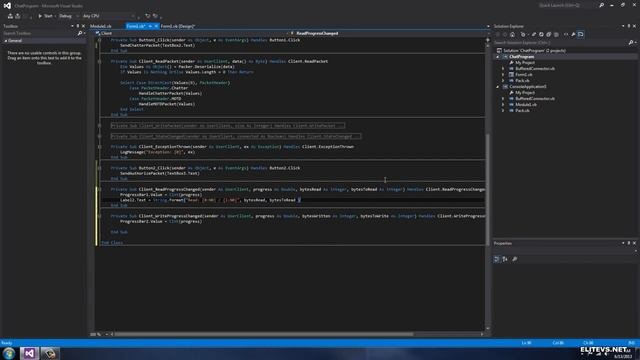Toggle auto-hide pin on Toolbox panel

click(78, 26)
